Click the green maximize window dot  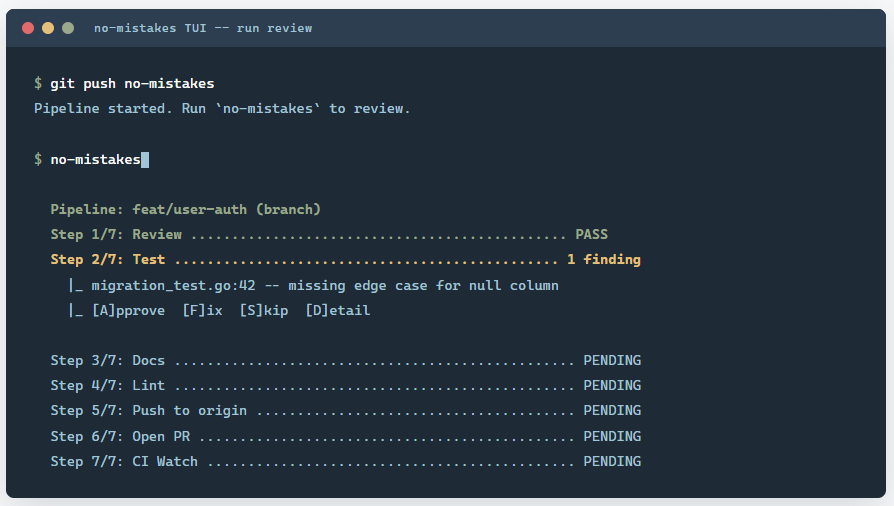pos(68,28)
